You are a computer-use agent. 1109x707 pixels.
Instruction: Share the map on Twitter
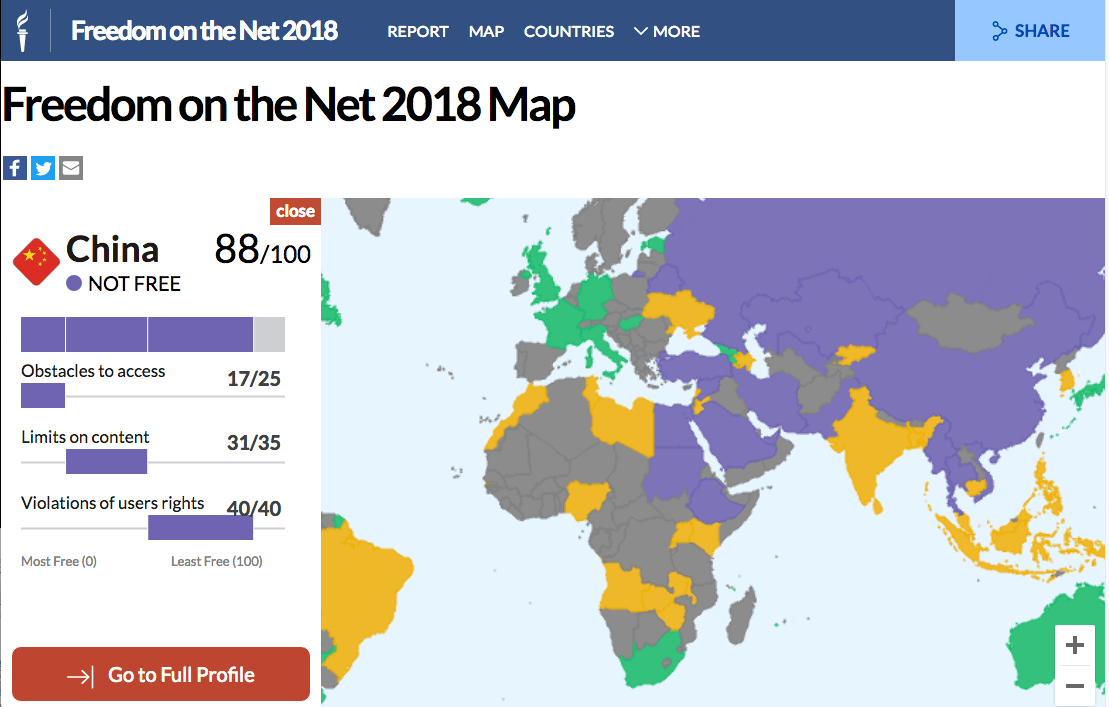coord(43,168)
